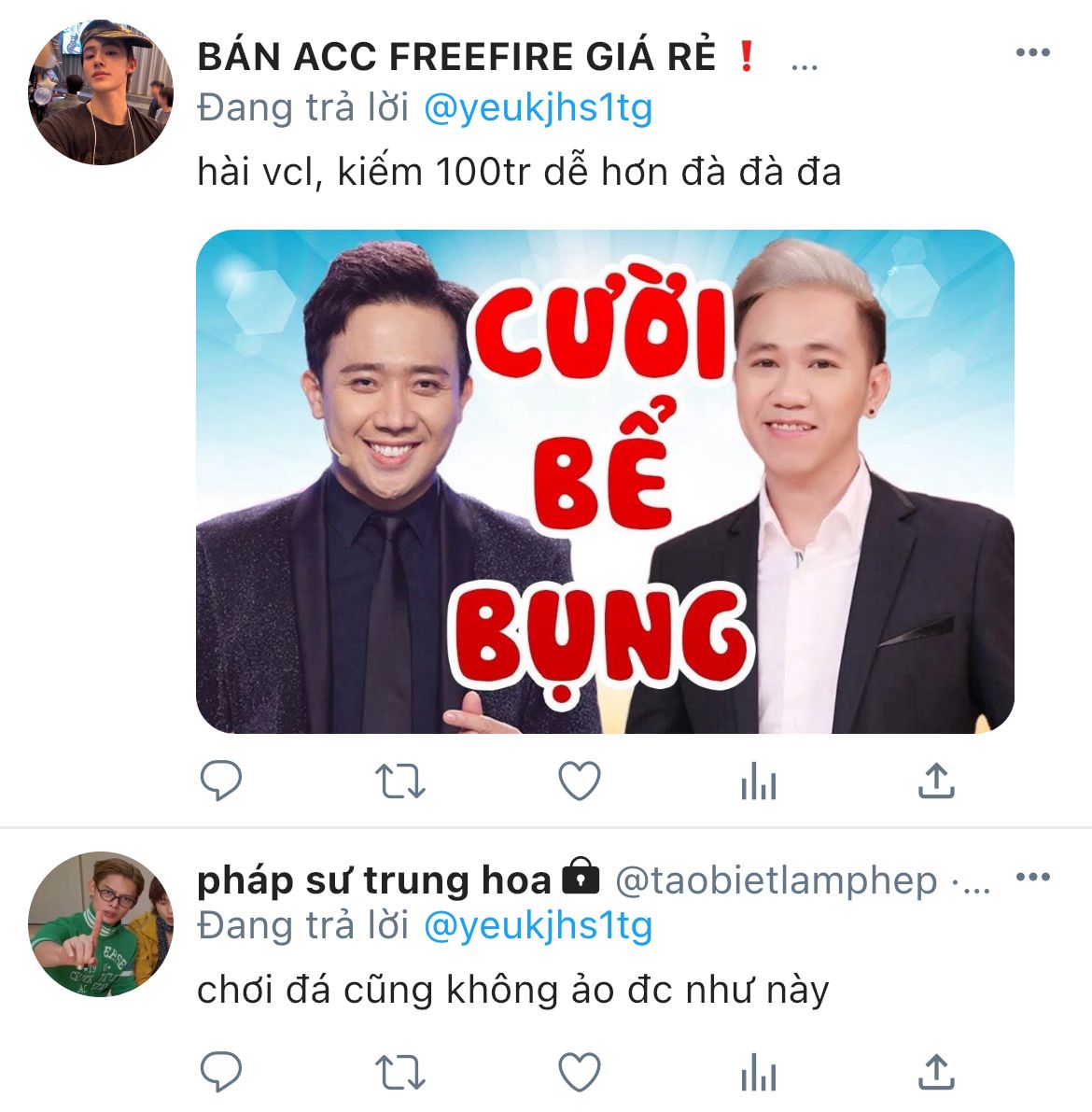Open BÁN ACC FREEFIRE profile avatar
This screenshot has width=1092, height=1112.
(101, 92)
